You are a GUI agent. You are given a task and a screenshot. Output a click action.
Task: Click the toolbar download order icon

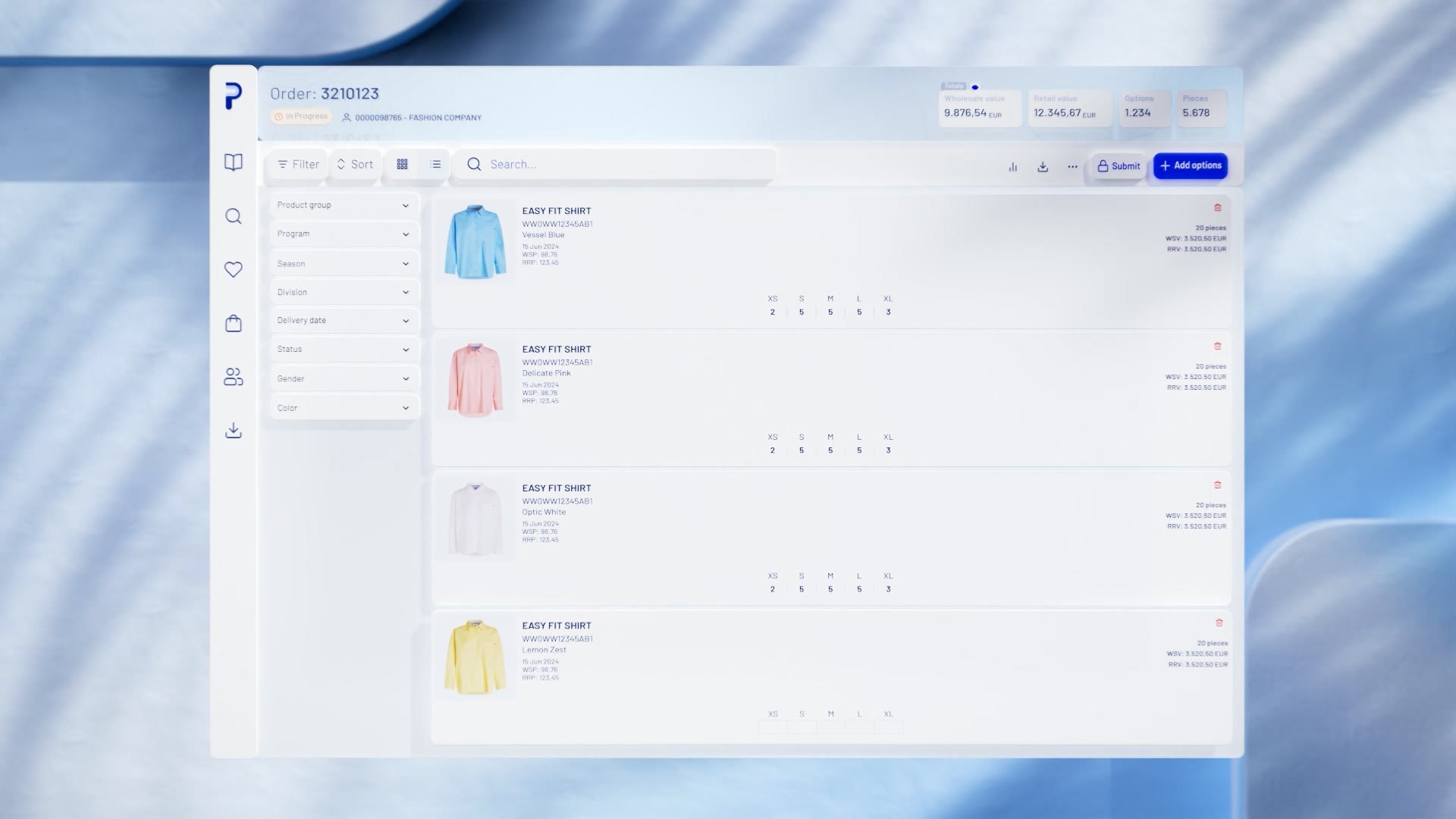(x=1043, y=167)
